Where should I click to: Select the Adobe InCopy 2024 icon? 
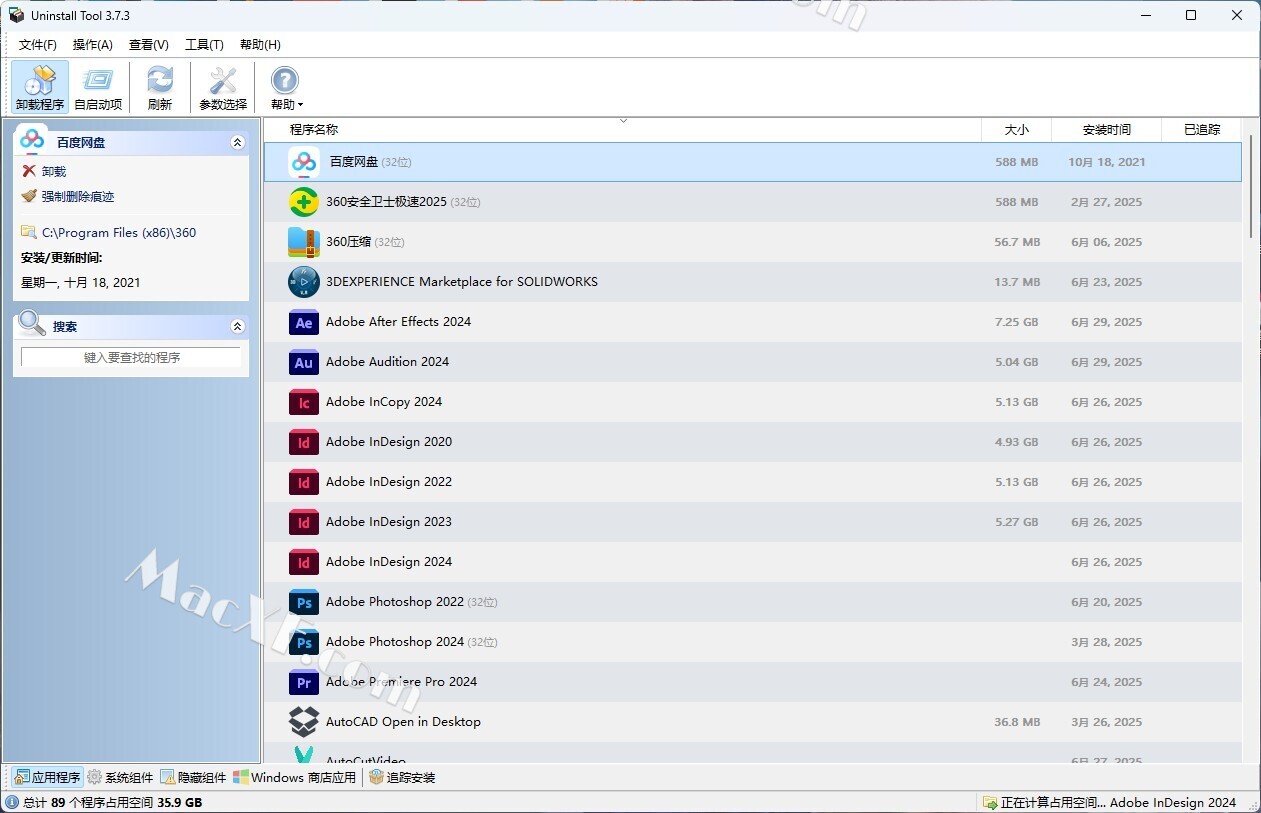(x=304, y=402)
